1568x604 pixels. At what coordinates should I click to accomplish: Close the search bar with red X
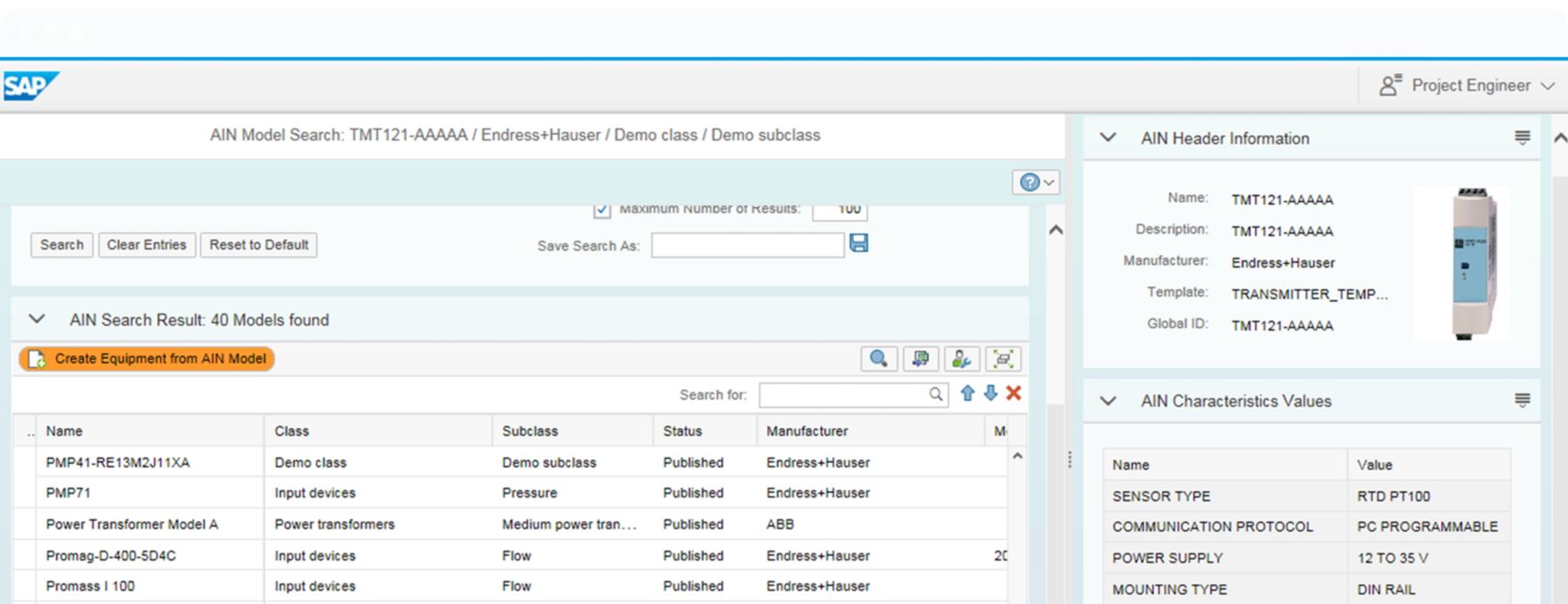pyautogui.click(x=1013, y=393)
